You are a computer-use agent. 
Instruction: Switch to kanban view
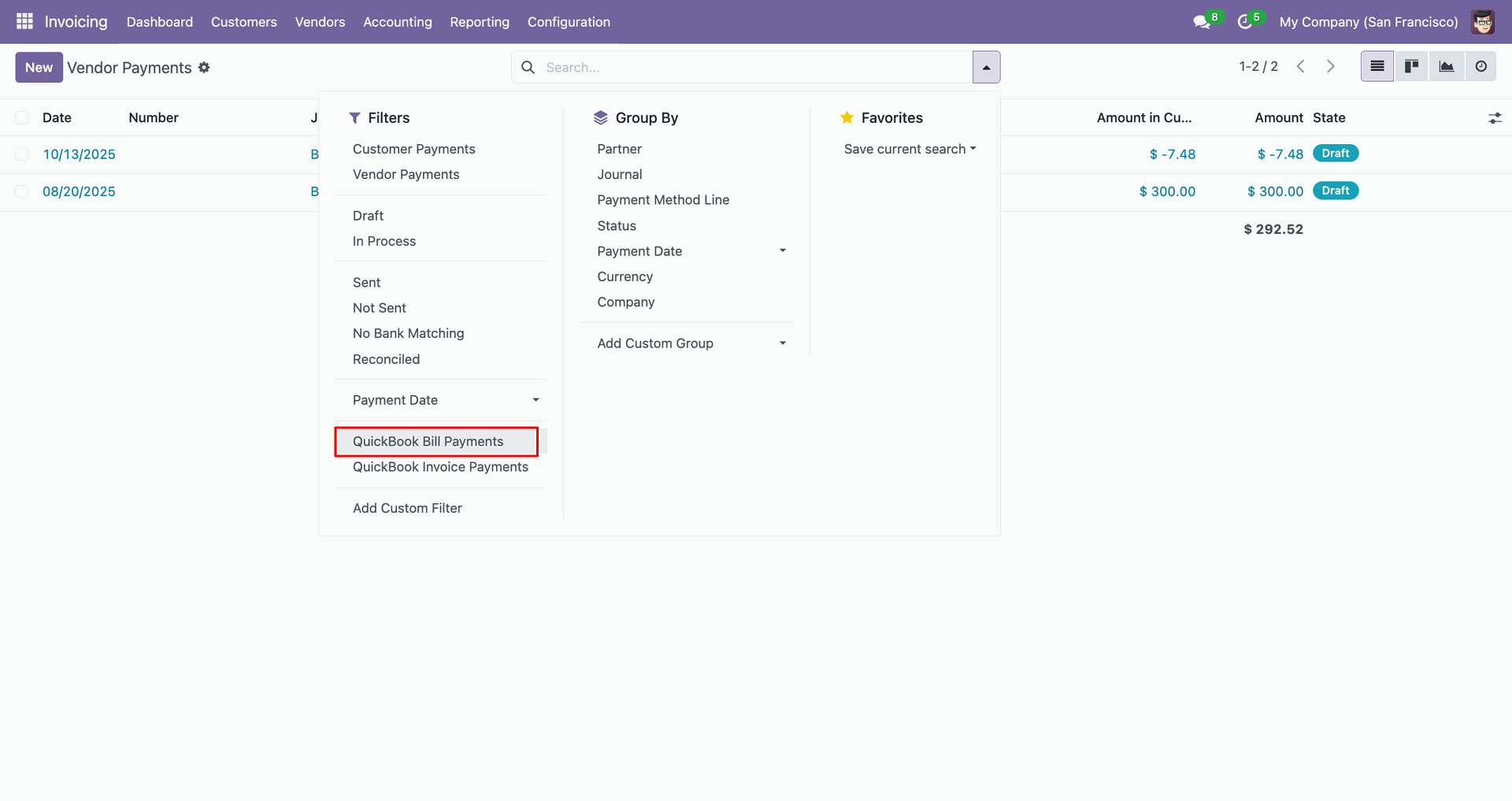tap(1411, 67)
